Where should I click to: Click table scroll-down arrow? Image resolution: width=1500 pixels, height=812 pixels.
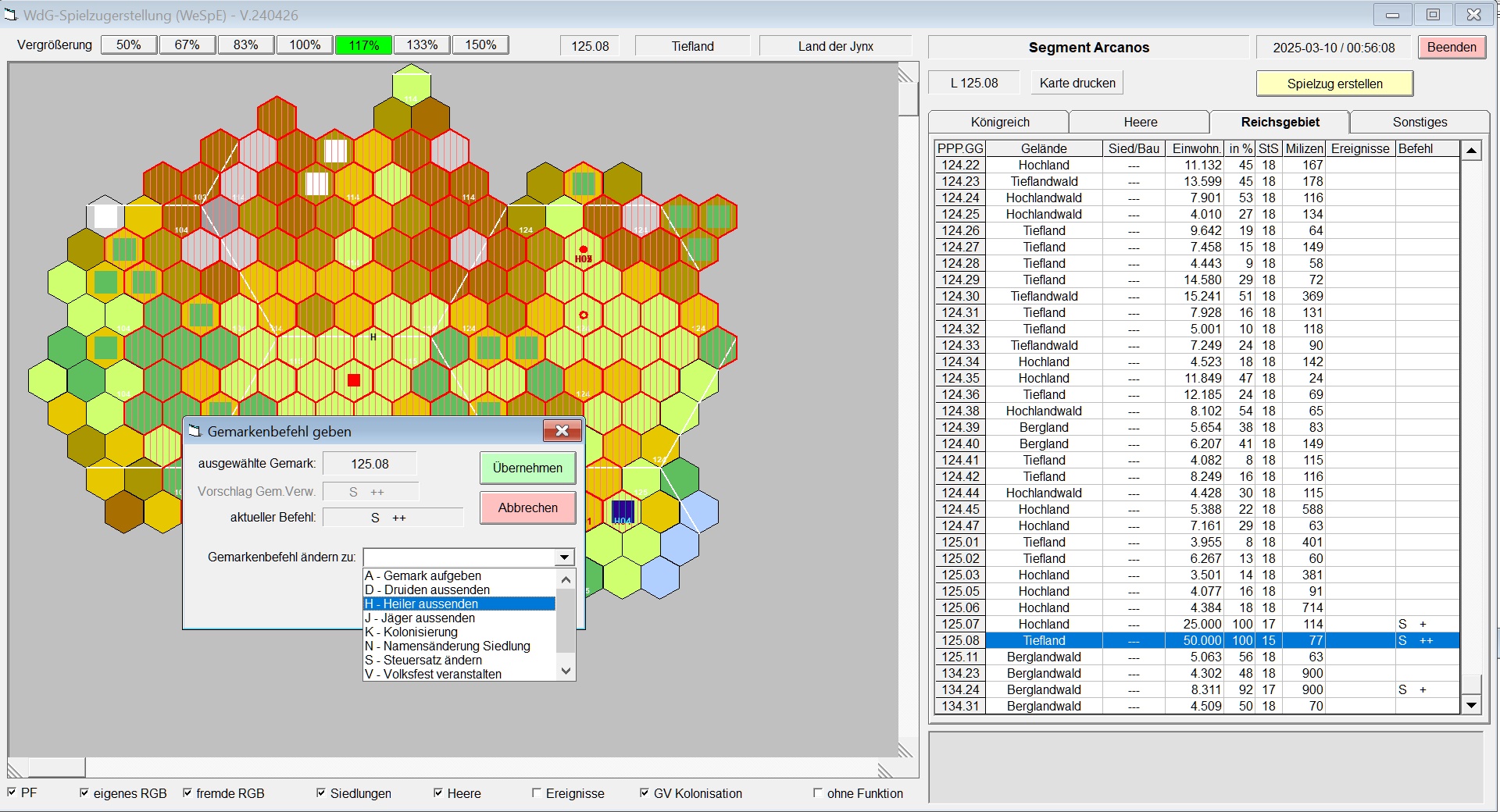(1471, 705)
